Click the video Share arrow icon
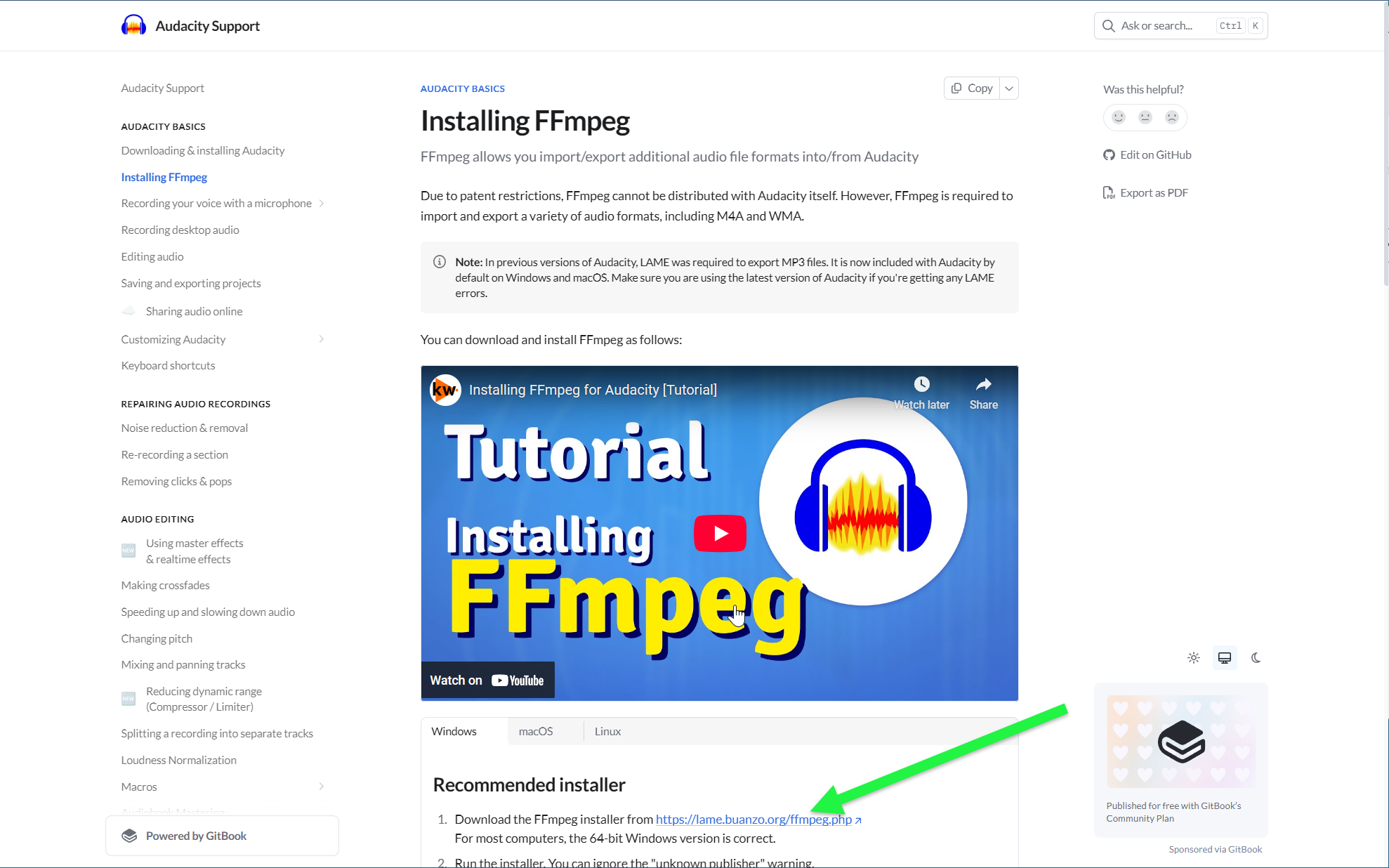Screen dimensions: 1389x868 tap(984, 385)
